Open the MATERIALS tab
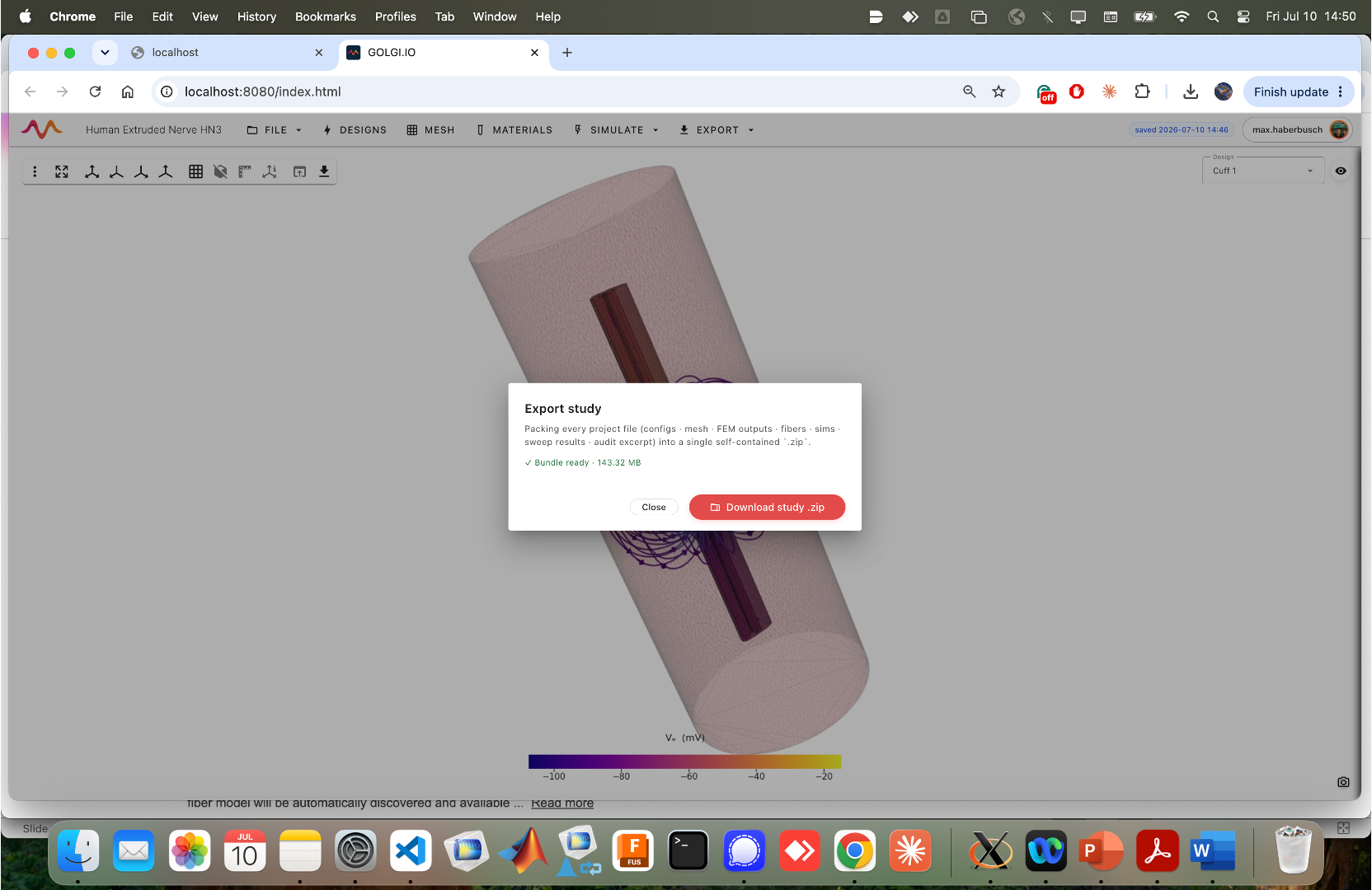 click(514, 130)
